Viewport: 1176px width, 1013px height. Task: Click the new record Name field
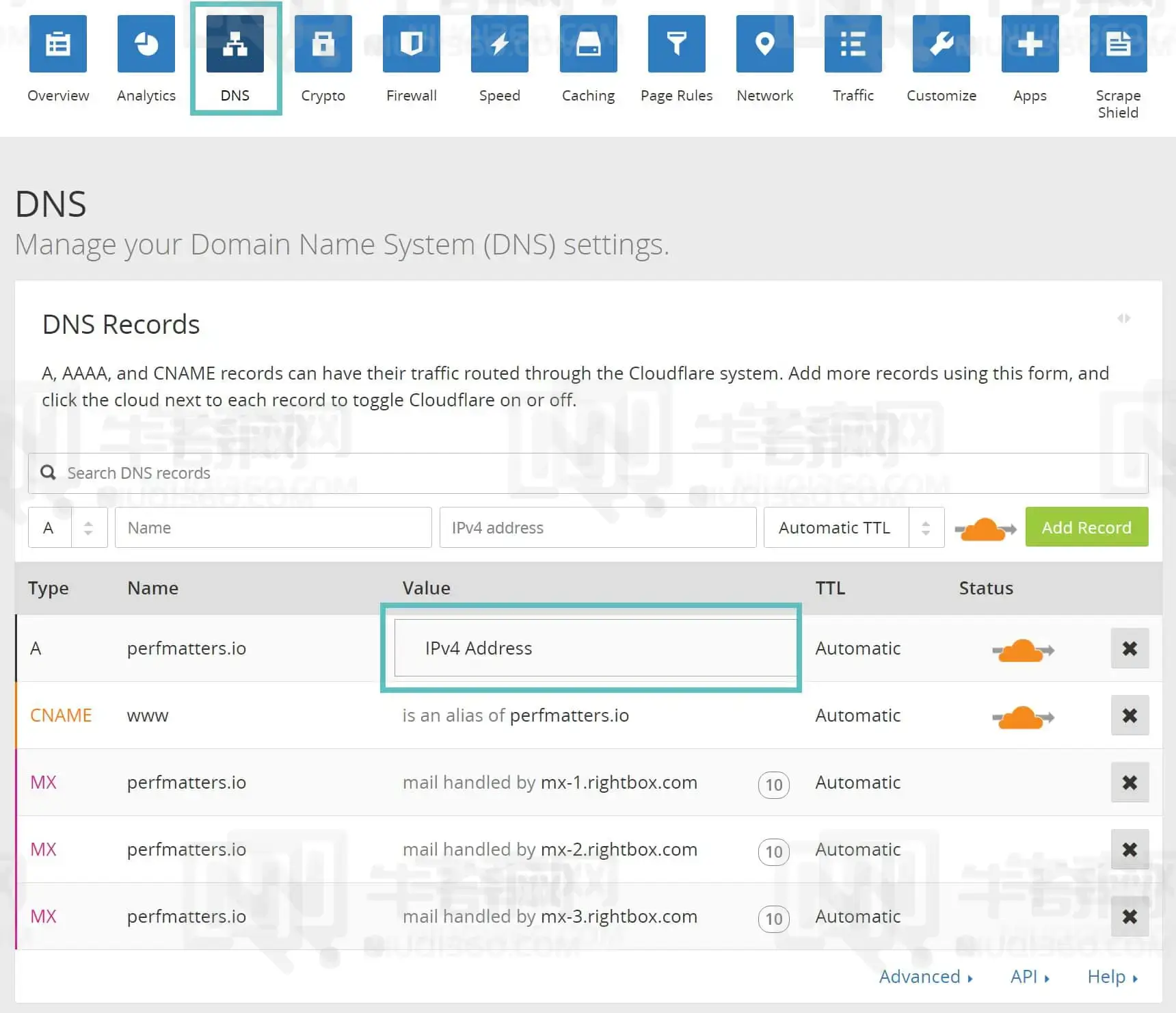click(x=273, y=527)
